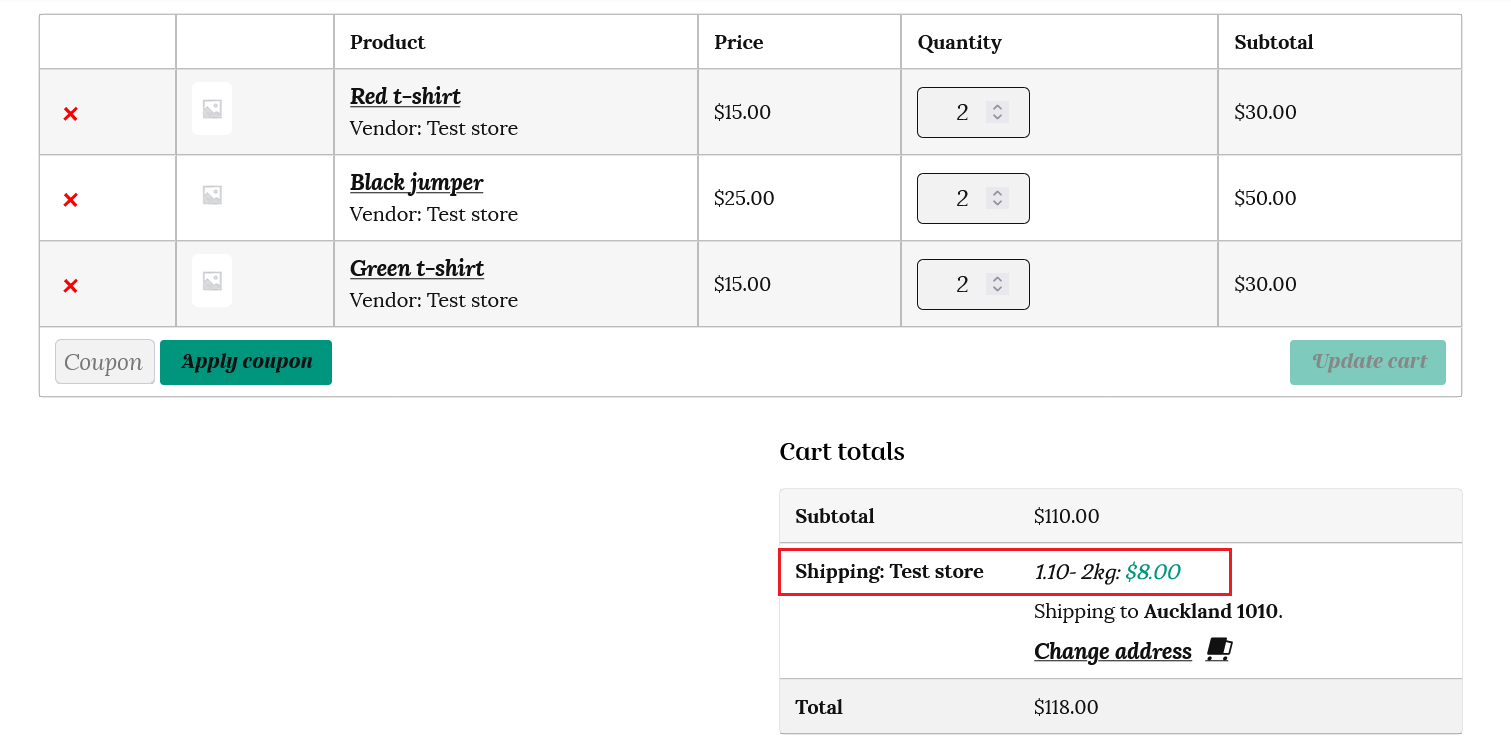
Task: Remove Green t-shirt from cart
Action: tap(70, 286)
